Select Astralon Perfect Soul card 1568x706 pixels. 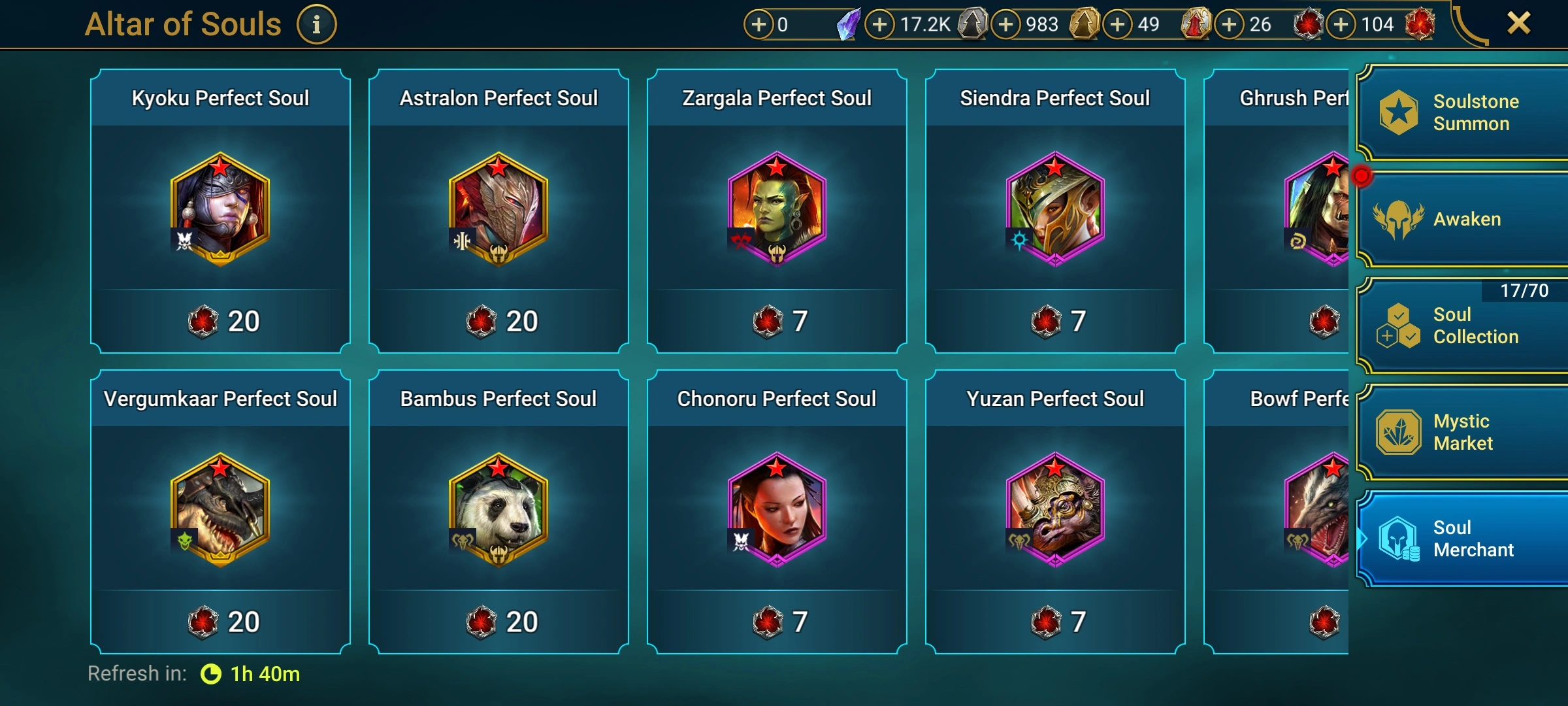pos(498,211)
